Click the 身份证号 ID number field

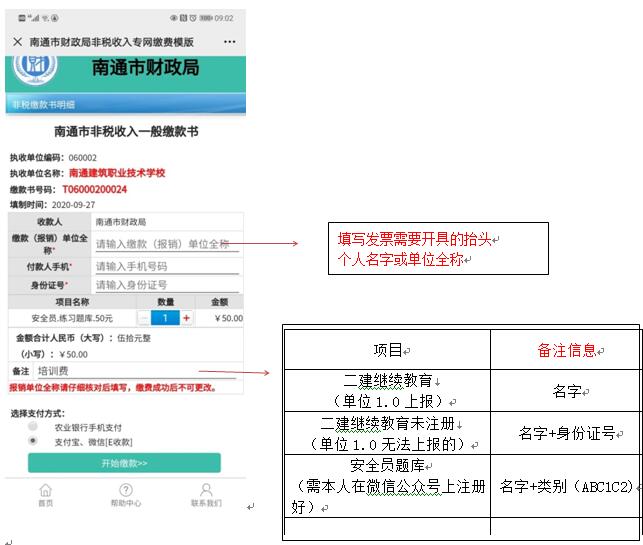(x=165, y=285)
